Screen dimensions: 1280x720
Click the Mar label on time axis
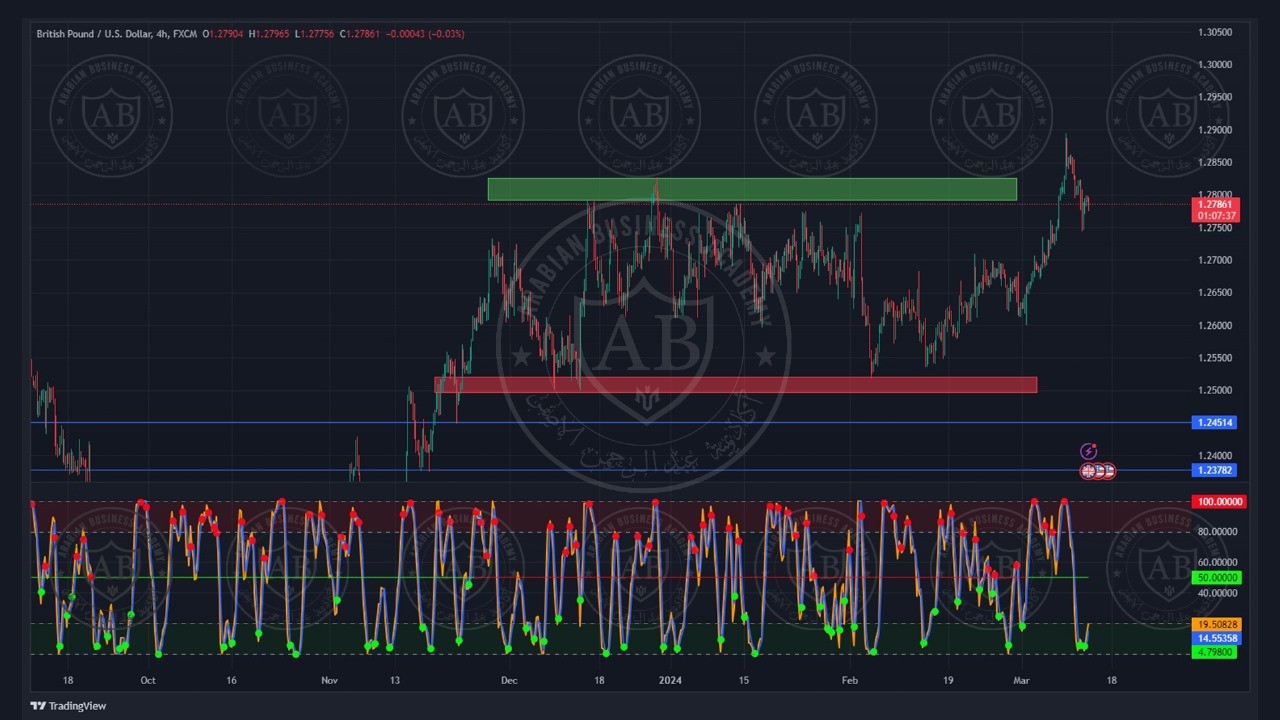coord(1021,680)
